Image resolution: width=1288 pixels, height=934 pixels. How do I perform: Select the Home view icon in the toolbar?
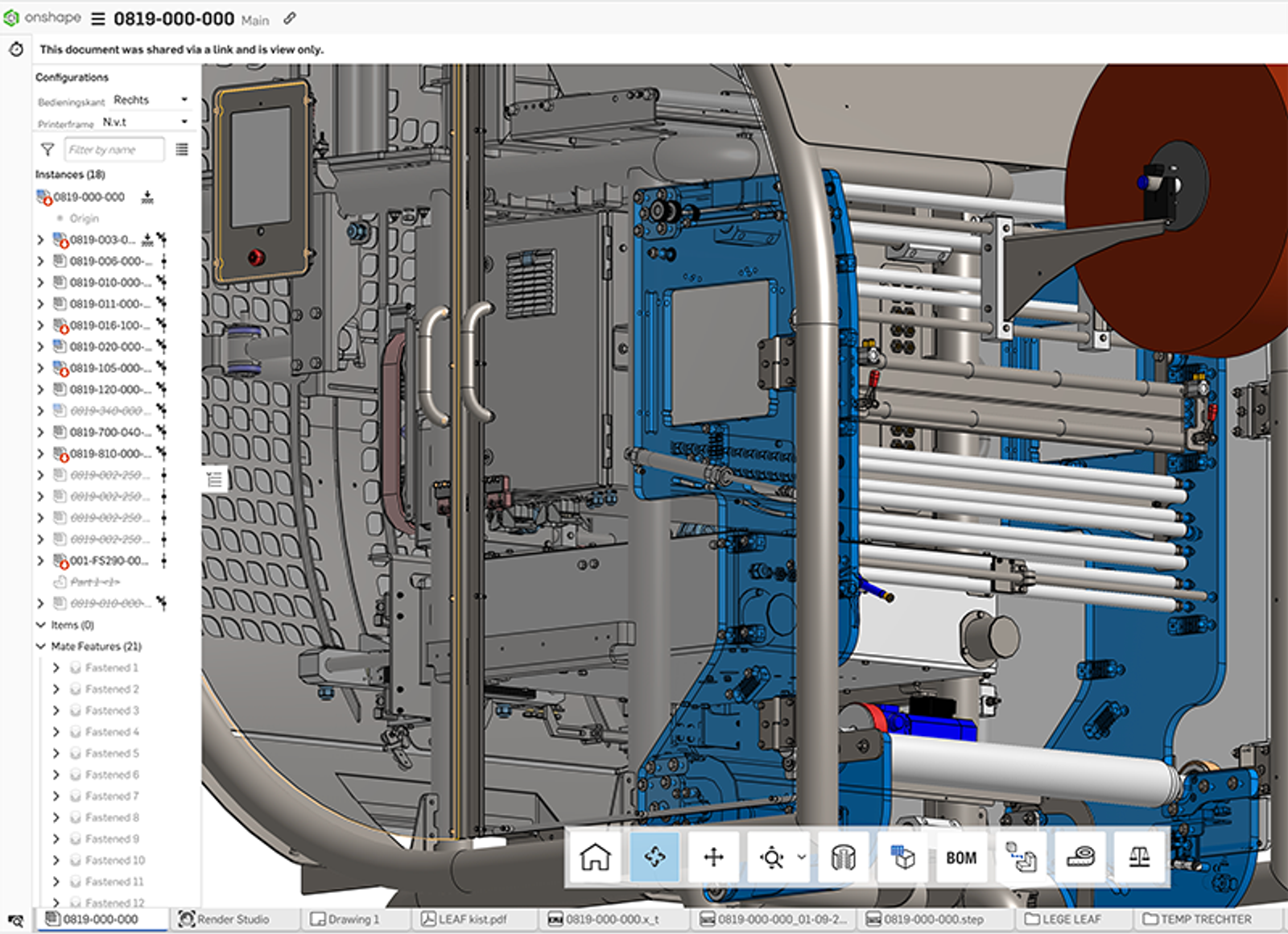[593, 857]
